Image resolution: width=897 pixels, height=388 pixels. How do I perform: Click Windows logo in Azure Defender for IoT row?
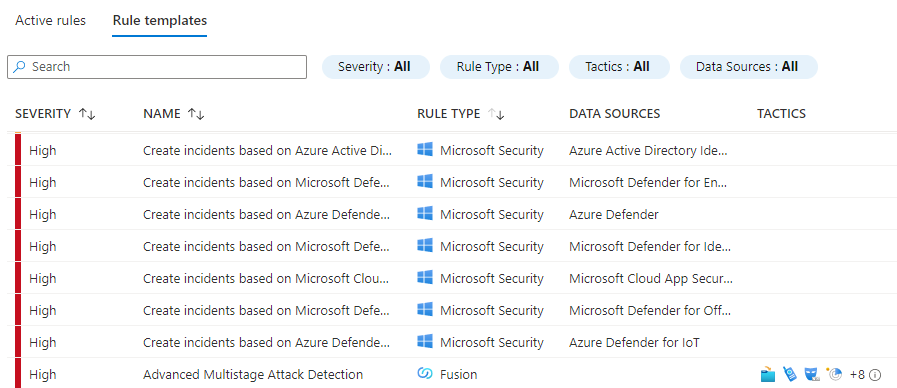(425, 342)
